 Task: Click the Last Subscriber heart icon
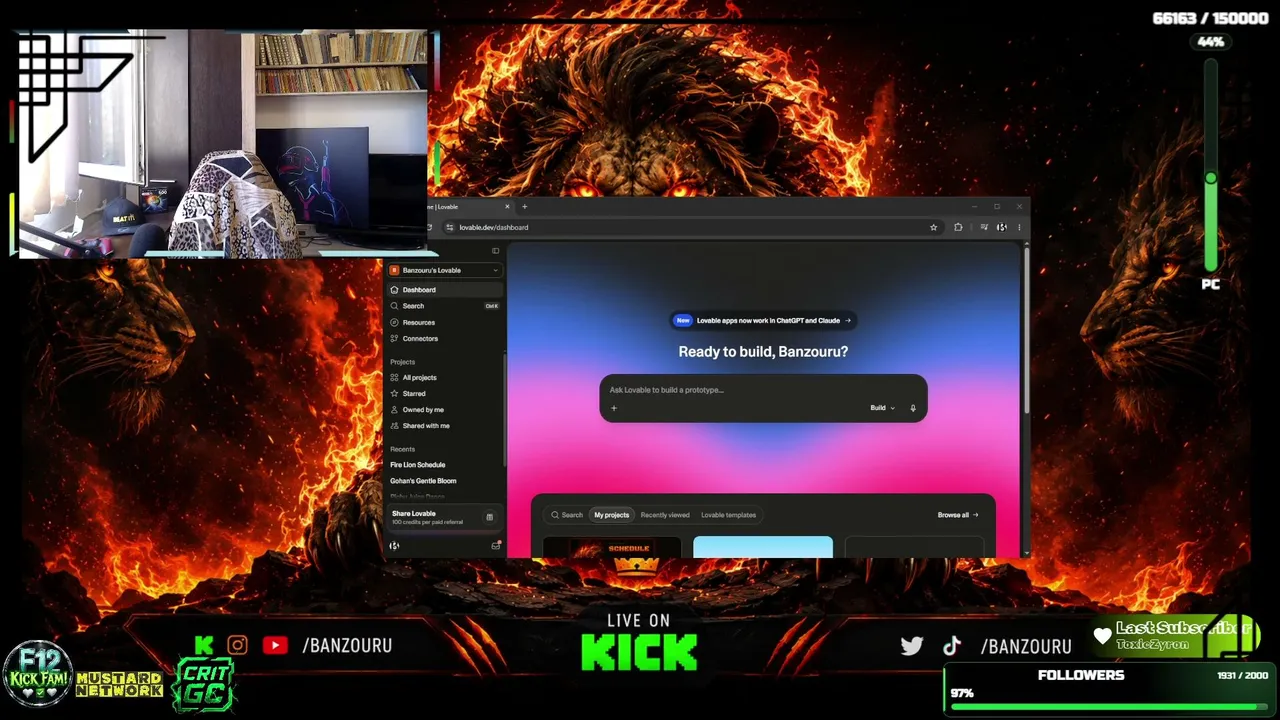pyautogui.click(x=1102, y=636)
